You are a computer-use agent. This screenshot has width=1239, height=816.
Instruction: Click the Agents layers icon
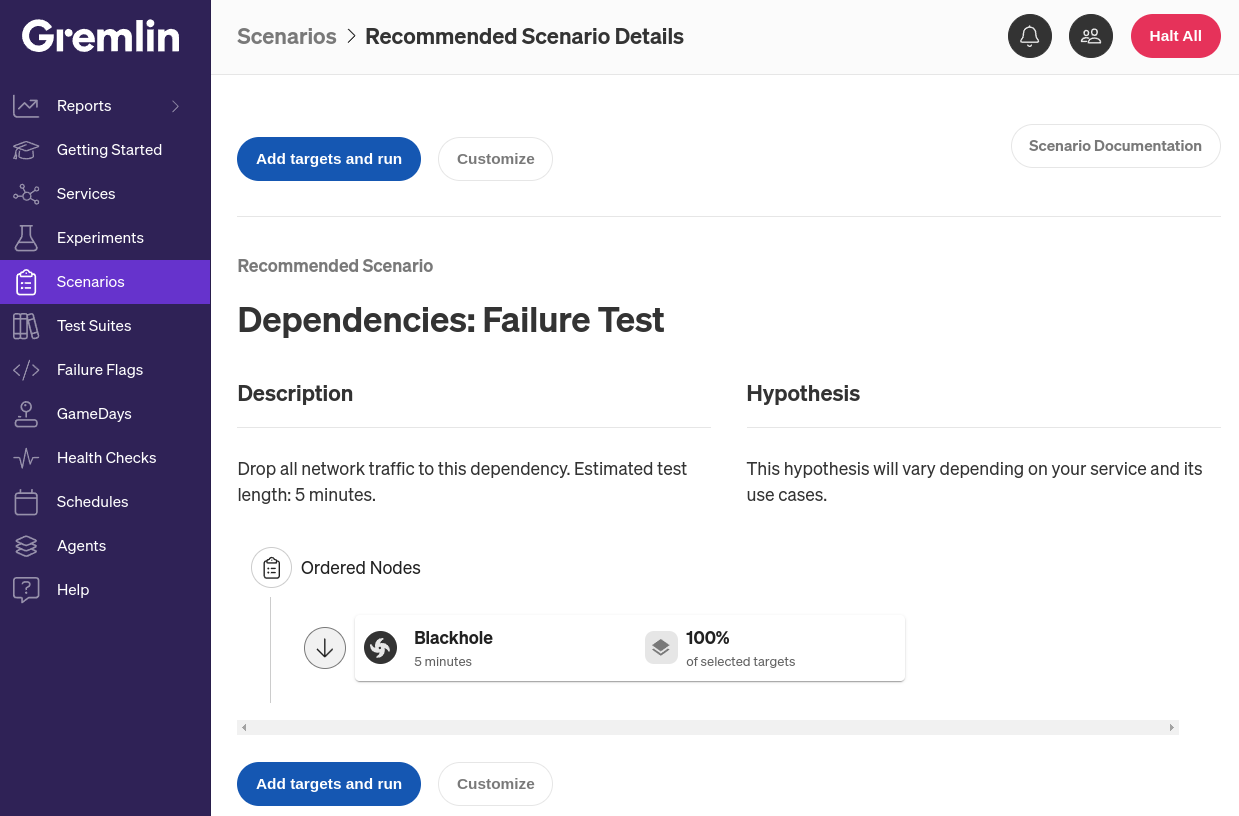[26, 546]
